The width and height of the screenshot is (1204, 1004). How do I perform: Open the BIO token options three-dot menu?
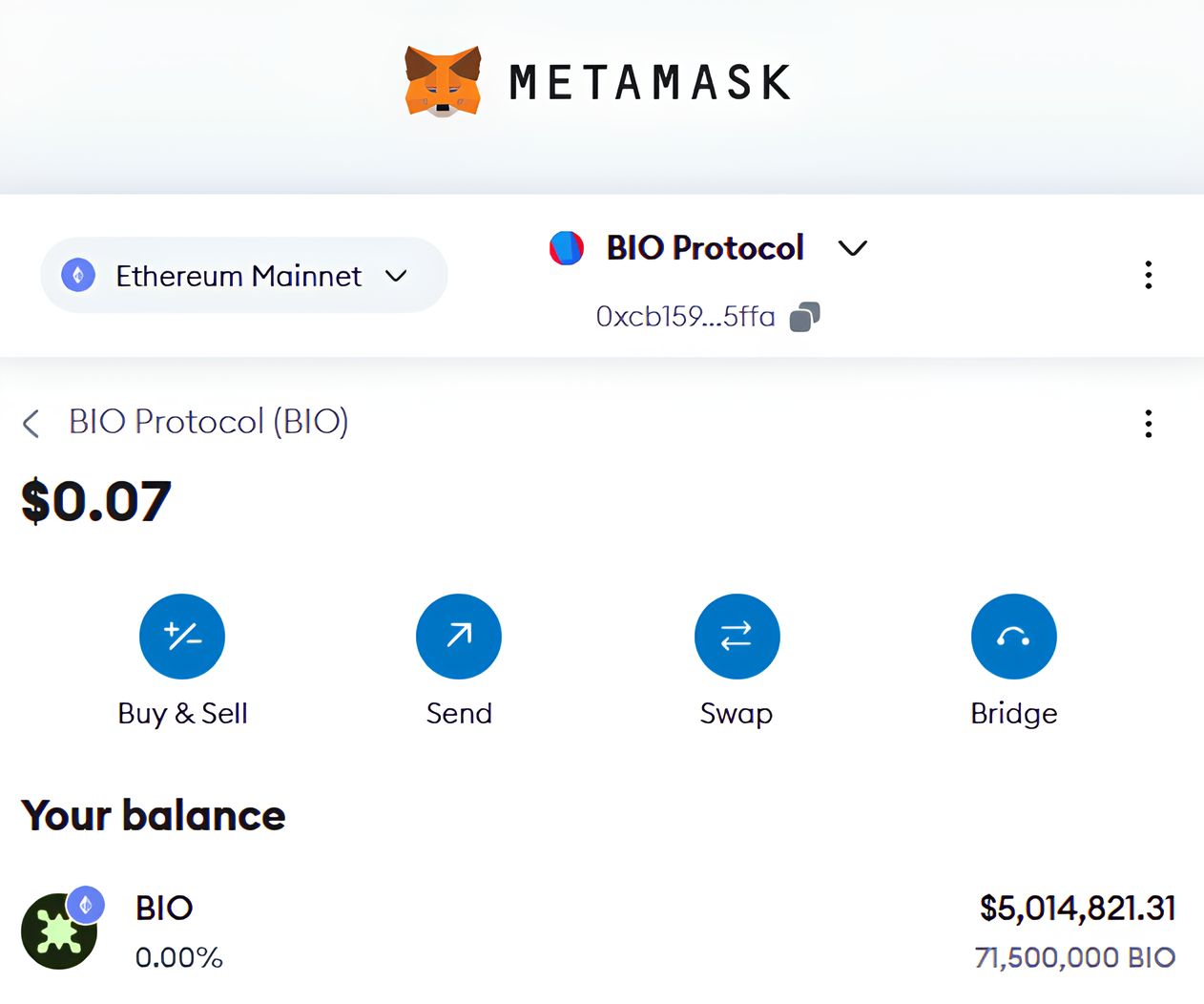(1148, 424)
